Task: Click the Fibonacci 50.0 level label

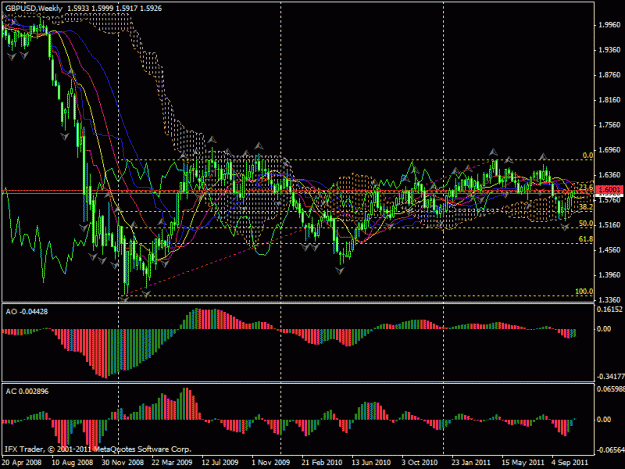Action: click(x=586, y=224)
